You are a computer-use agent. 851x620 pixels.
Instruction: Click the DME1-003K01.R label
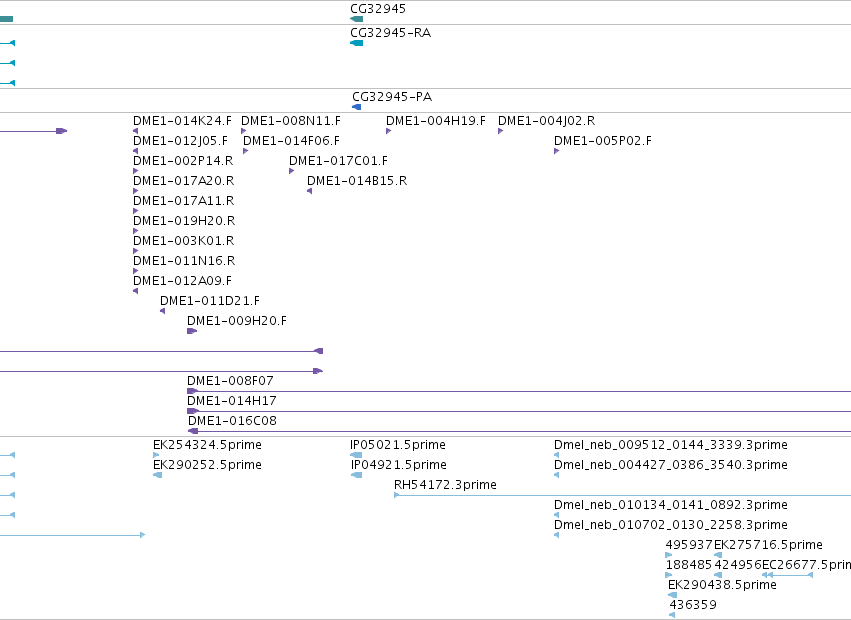coord(183,241)
